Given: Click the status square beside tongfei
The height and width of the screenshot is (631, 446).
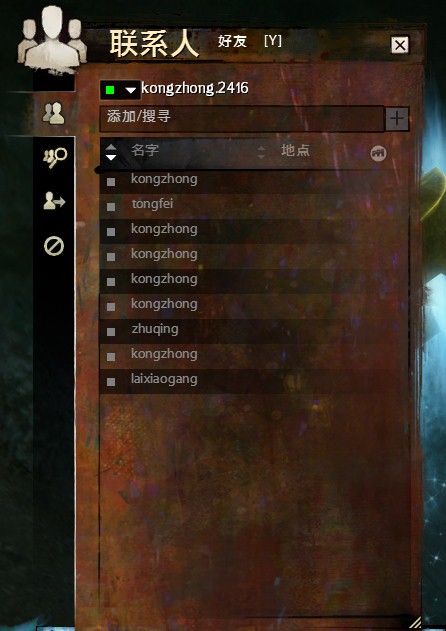Looking at the screenshot, I should tap(111, 207).
